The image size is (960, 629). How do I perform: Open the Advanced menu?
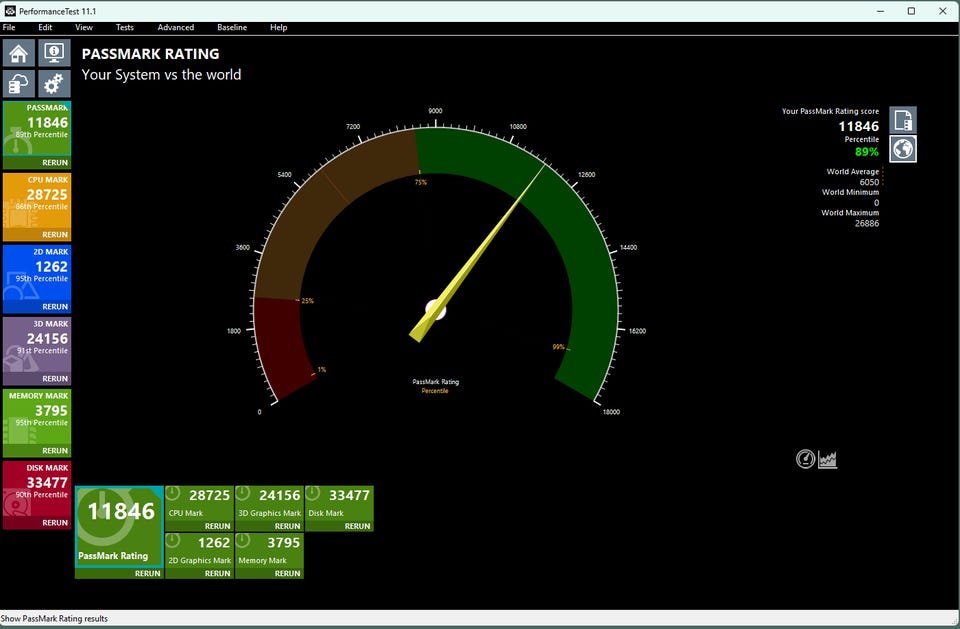(x=176, y=28)
